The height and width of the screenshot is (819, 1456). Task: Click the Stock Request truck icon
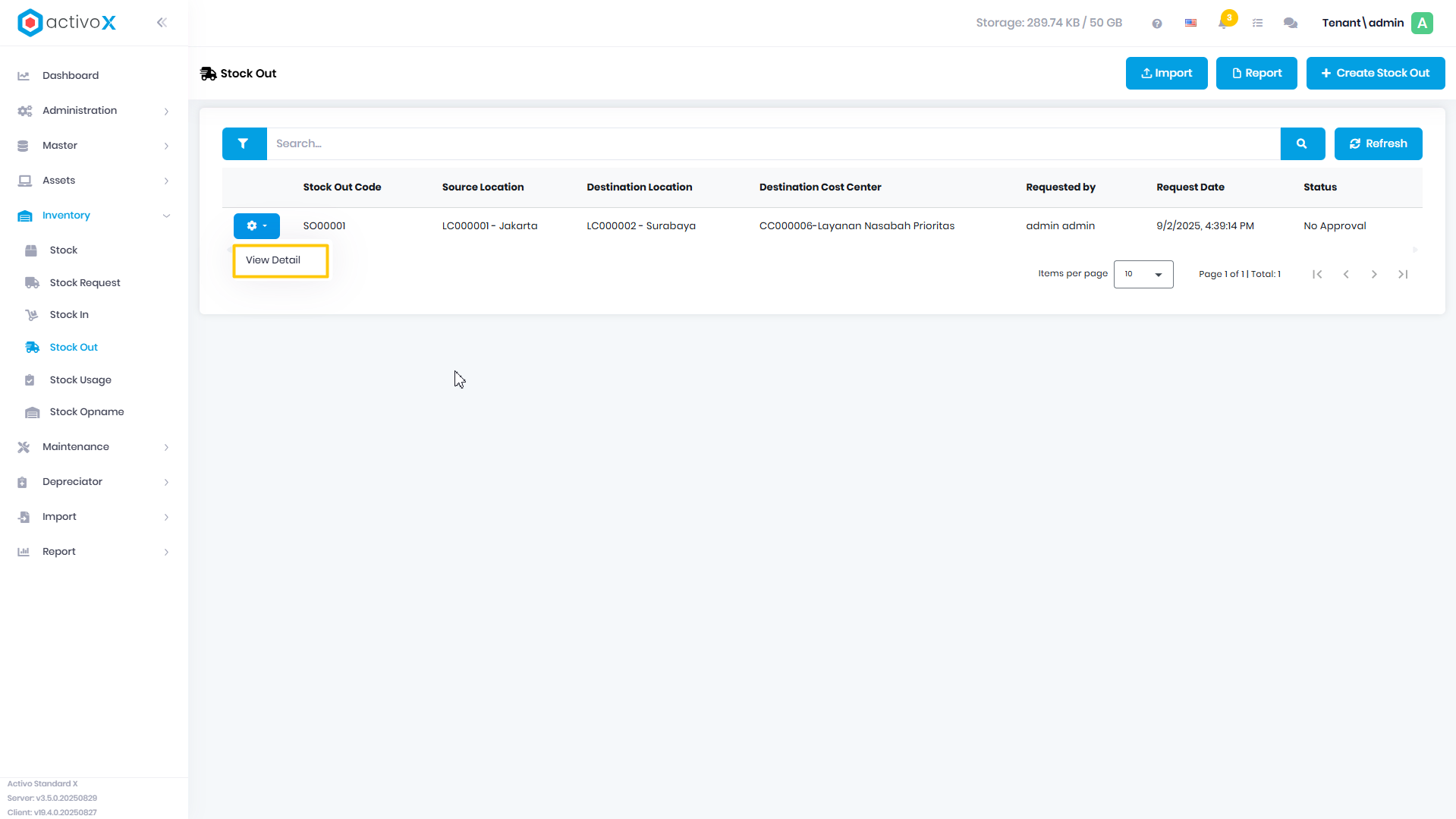32,283
